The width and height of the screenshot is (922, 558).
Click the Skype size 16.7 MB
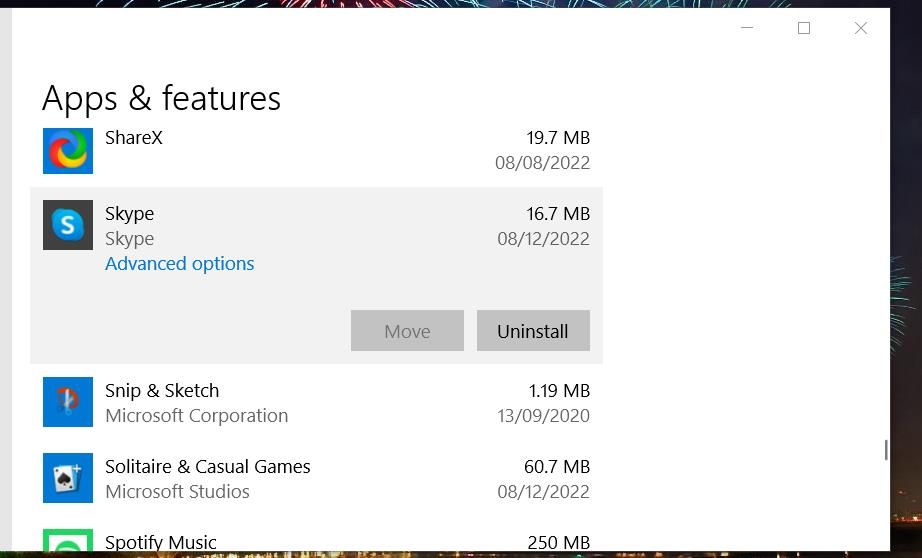(x=558, y=213)
